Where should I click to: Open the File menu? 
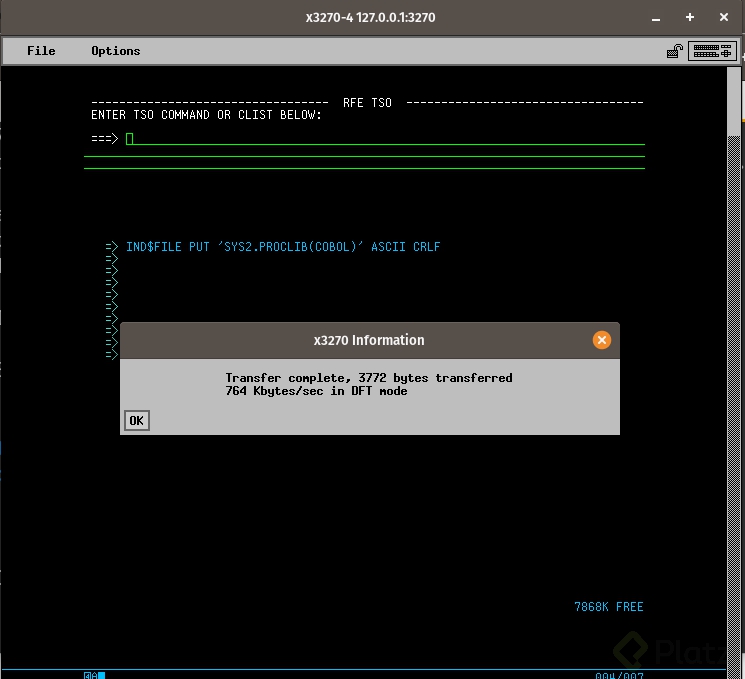click(x=41, y=51)
